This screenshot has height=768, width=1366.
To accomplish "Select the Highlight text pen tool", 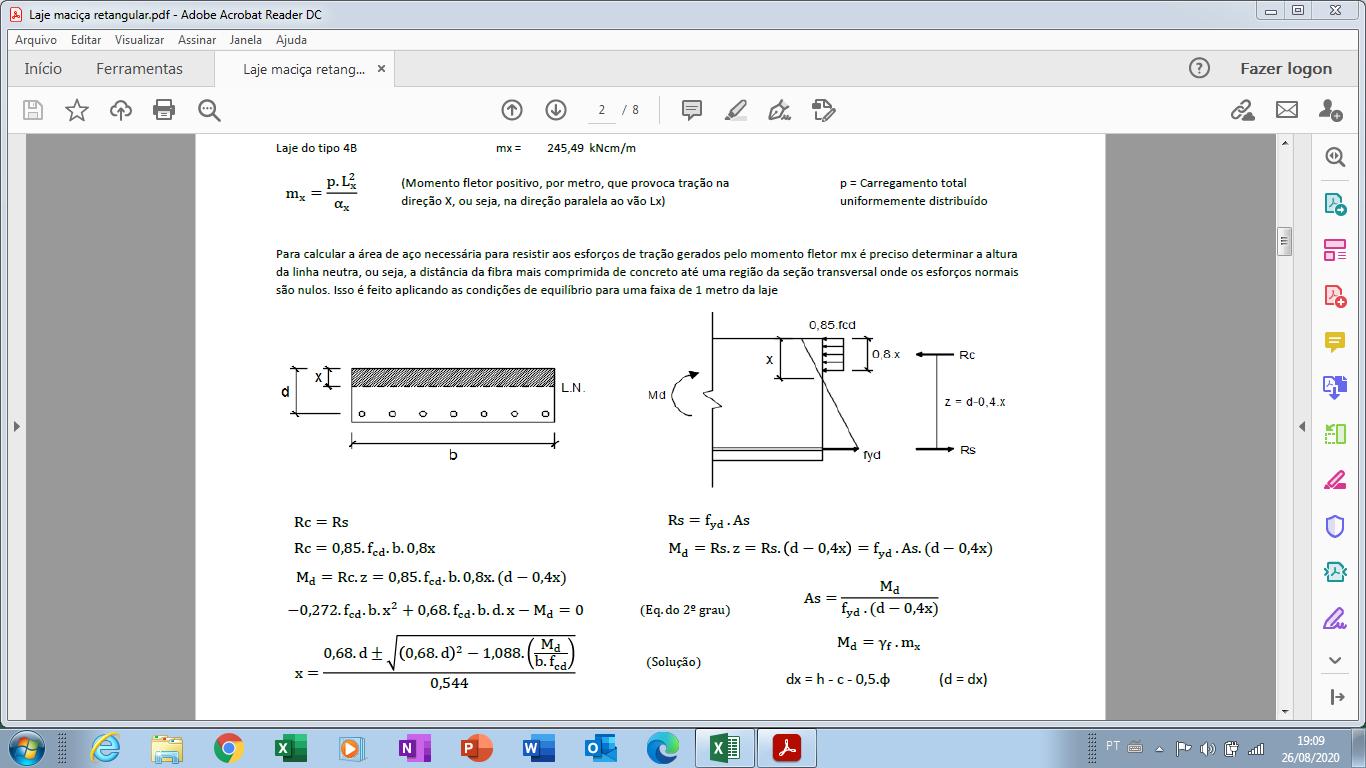I will tap(736, 110).
